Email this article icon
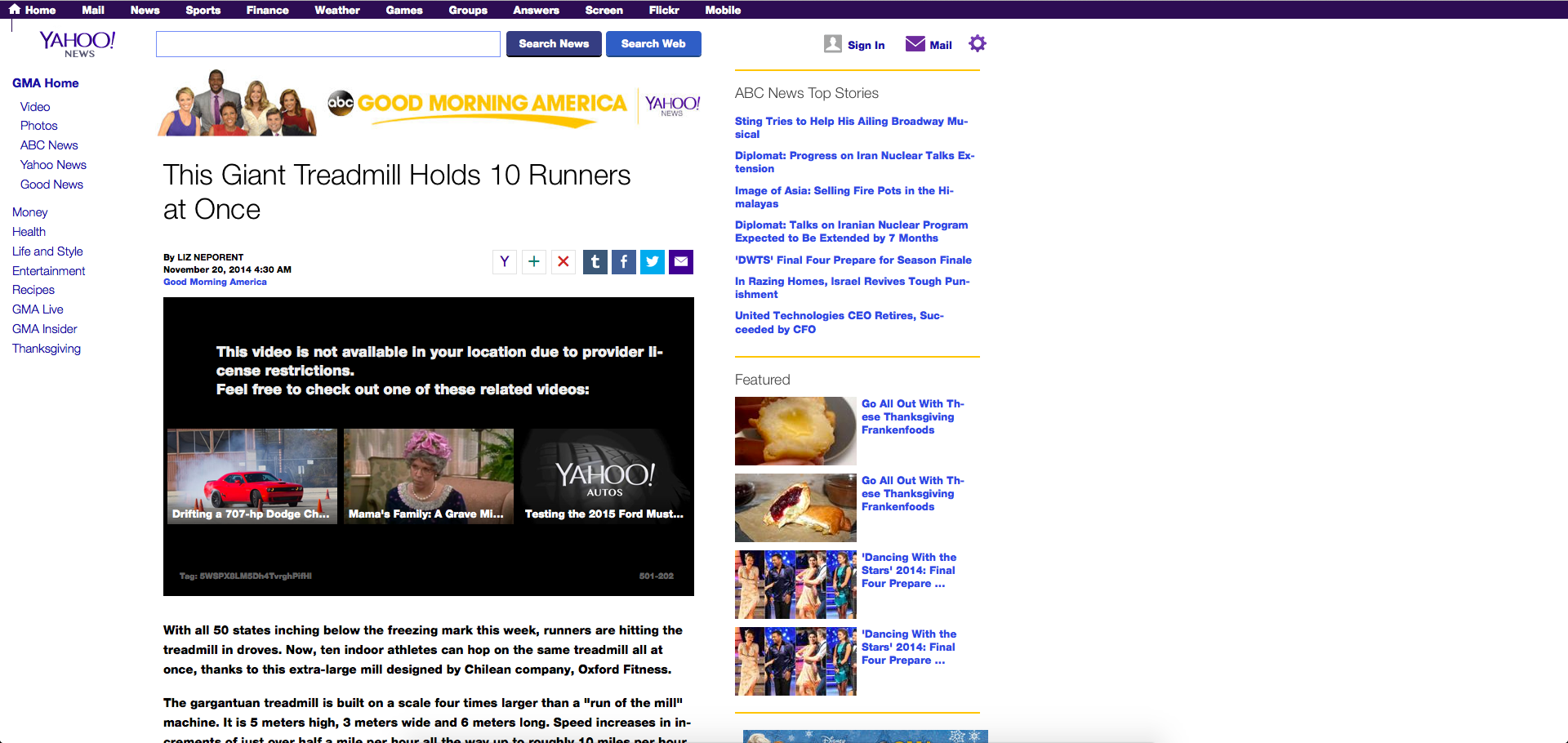1568x743 pixels. (681, 261)
